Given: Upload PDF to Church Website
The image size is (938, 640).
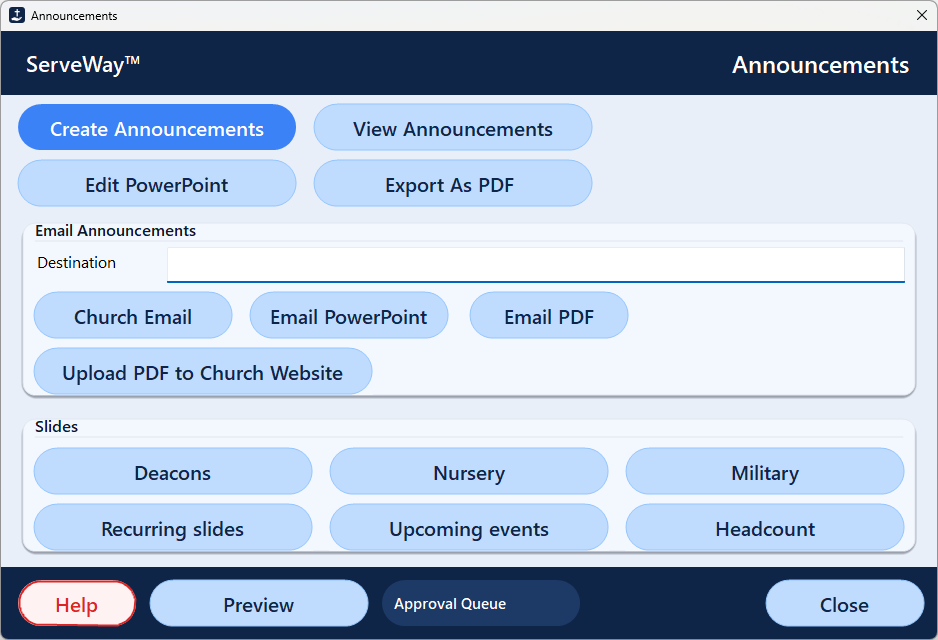Looking at the screenshot, I should tap(203, 371).
